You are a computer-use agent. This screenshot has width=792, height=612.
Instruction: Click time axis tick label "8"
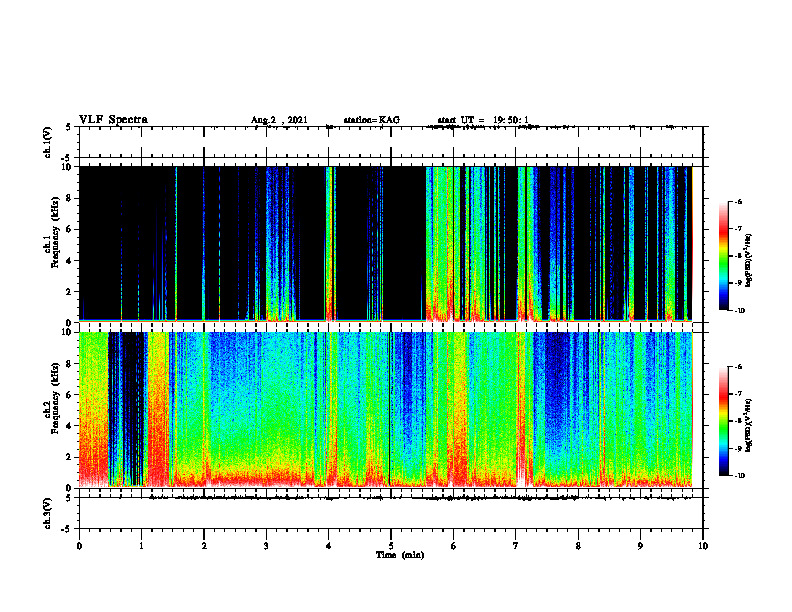click(x=578, y=546)
